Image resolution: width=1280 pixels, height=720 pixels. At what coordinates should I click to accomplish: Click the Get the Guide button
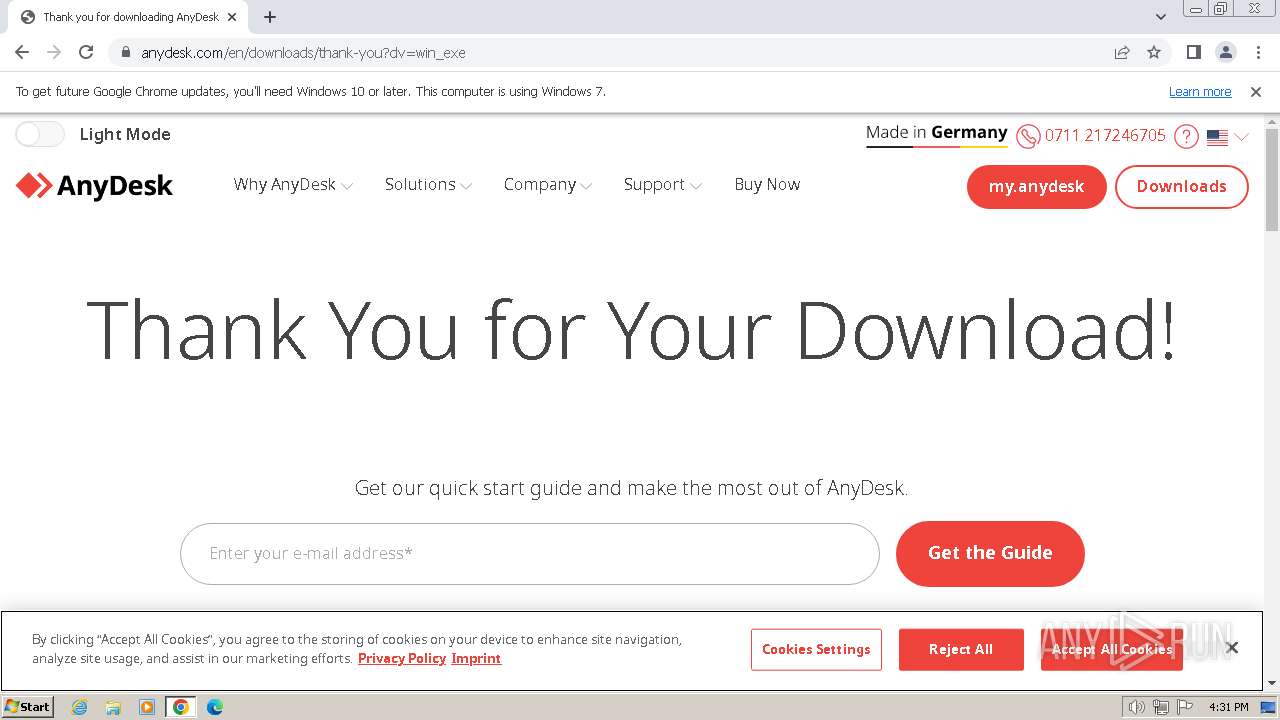coord(990,553)
